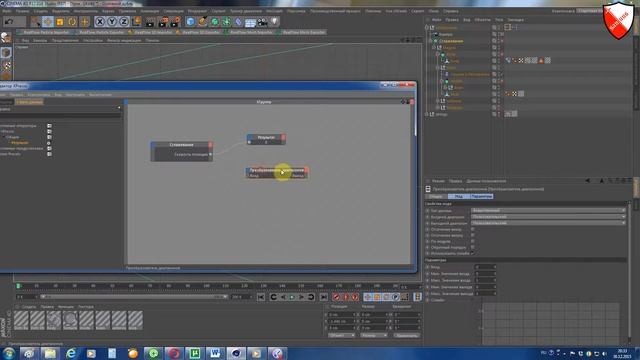
Task: Activate the Move tool
Action: click(48, 21)
